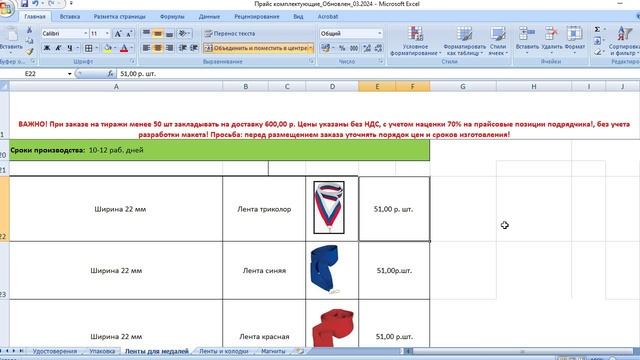Click the Increase Decimal icon

[367, 48]
